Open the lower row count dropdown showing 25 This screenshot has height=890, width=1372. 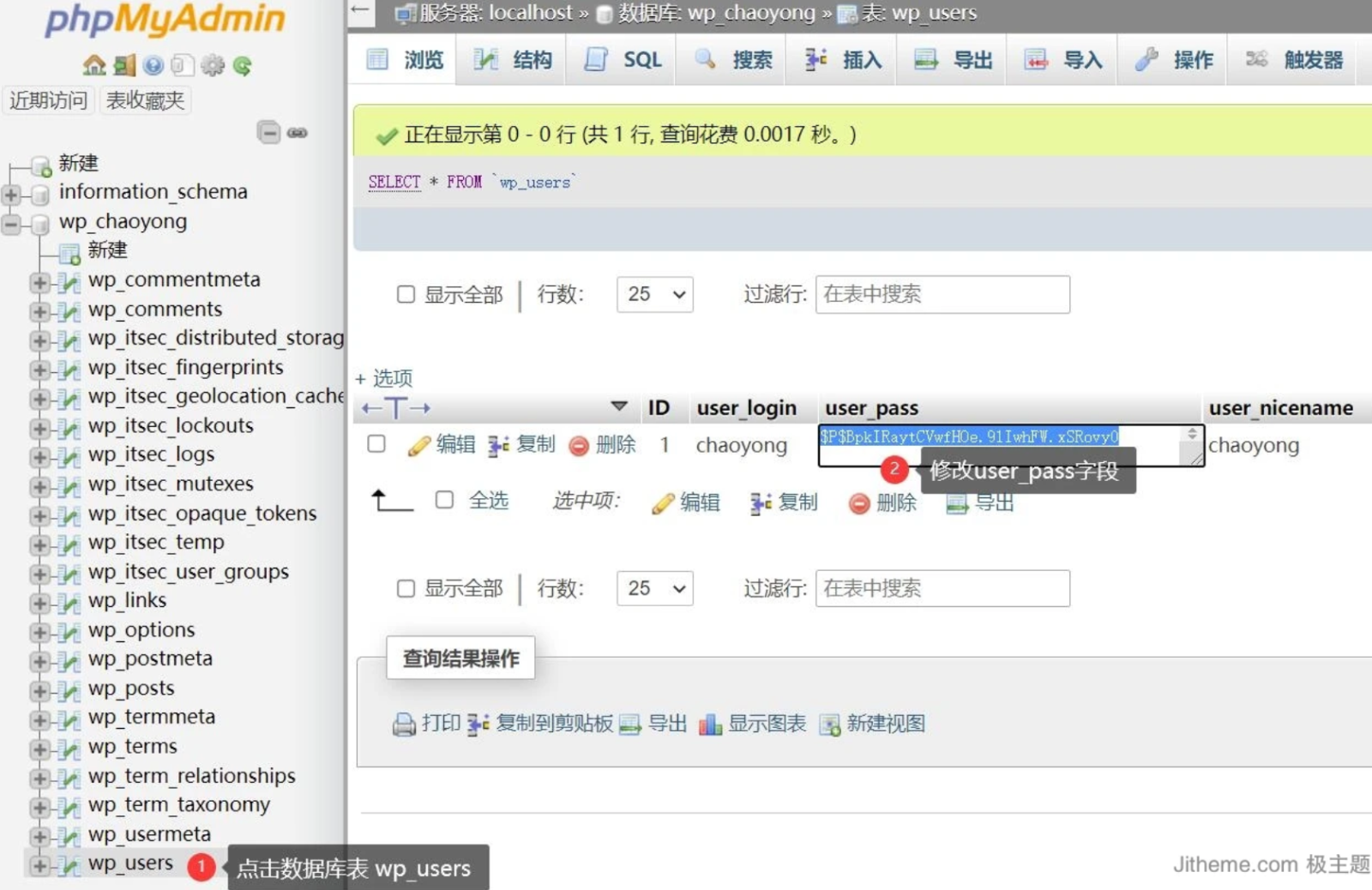(654, 588)
